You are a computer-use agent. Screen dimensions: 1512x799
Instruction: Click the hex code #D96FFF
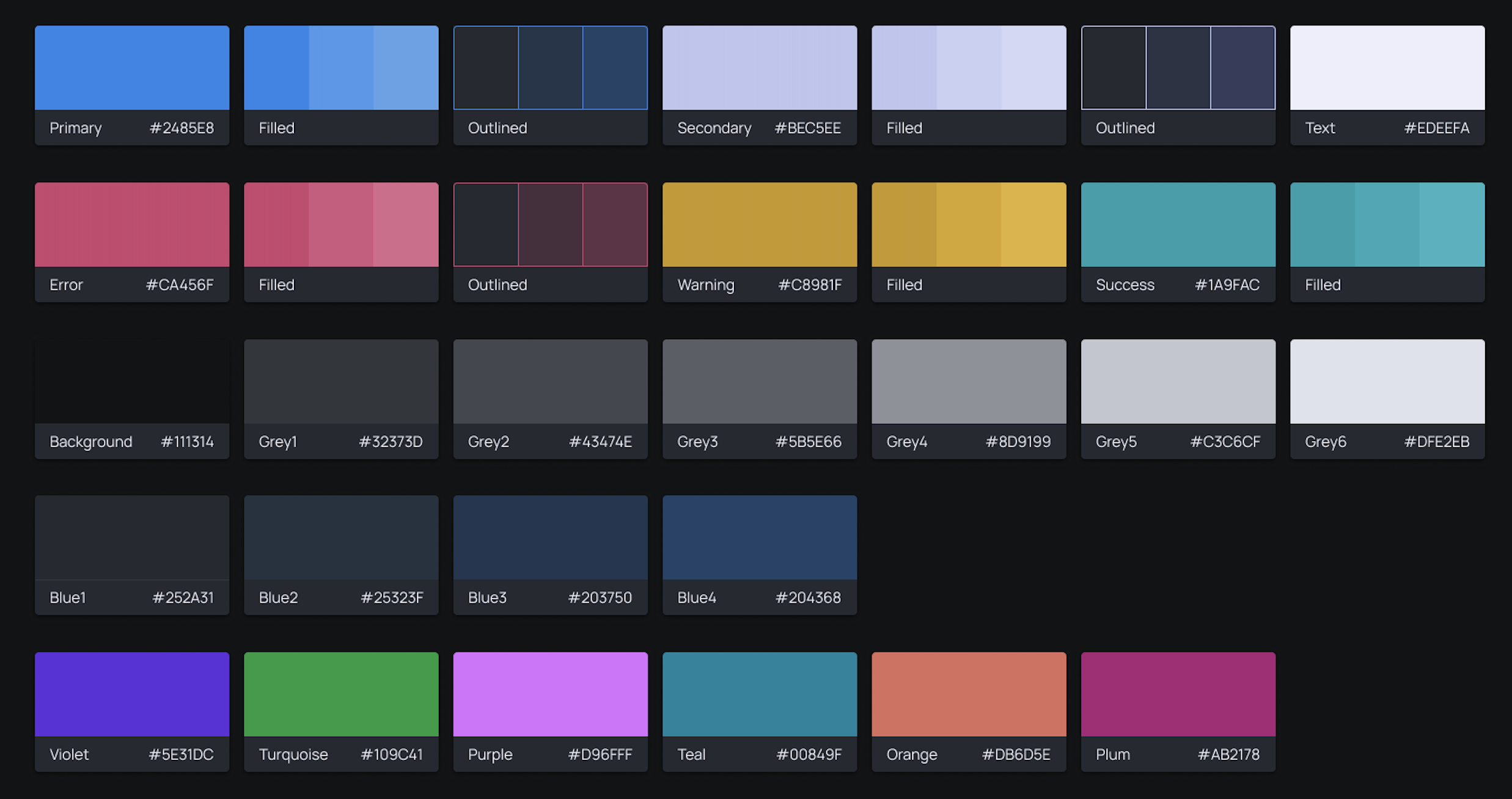pyautogui.click(x=600, y=754)
